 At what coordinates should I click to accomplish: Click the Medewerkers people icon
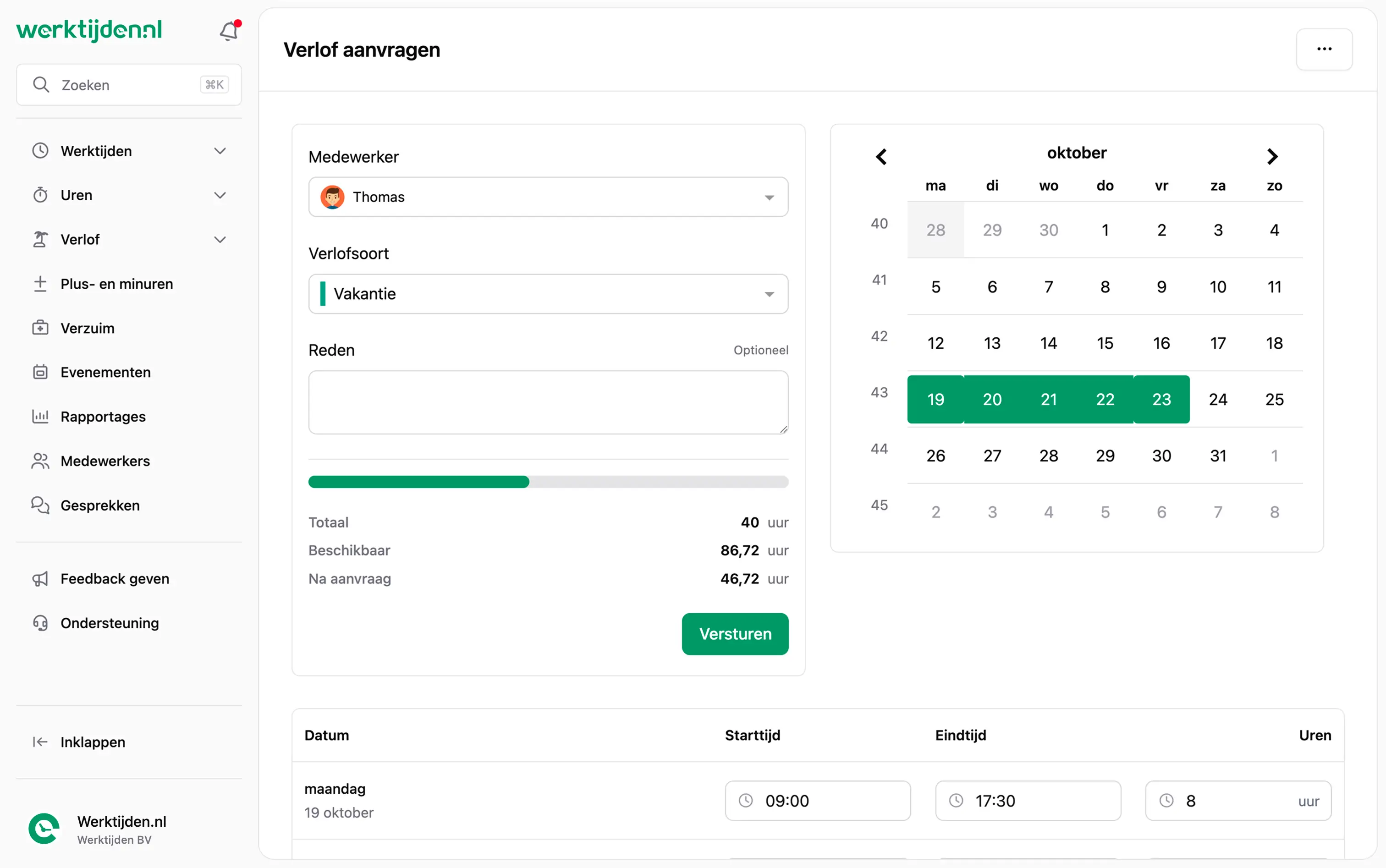(x=40, y=461)
